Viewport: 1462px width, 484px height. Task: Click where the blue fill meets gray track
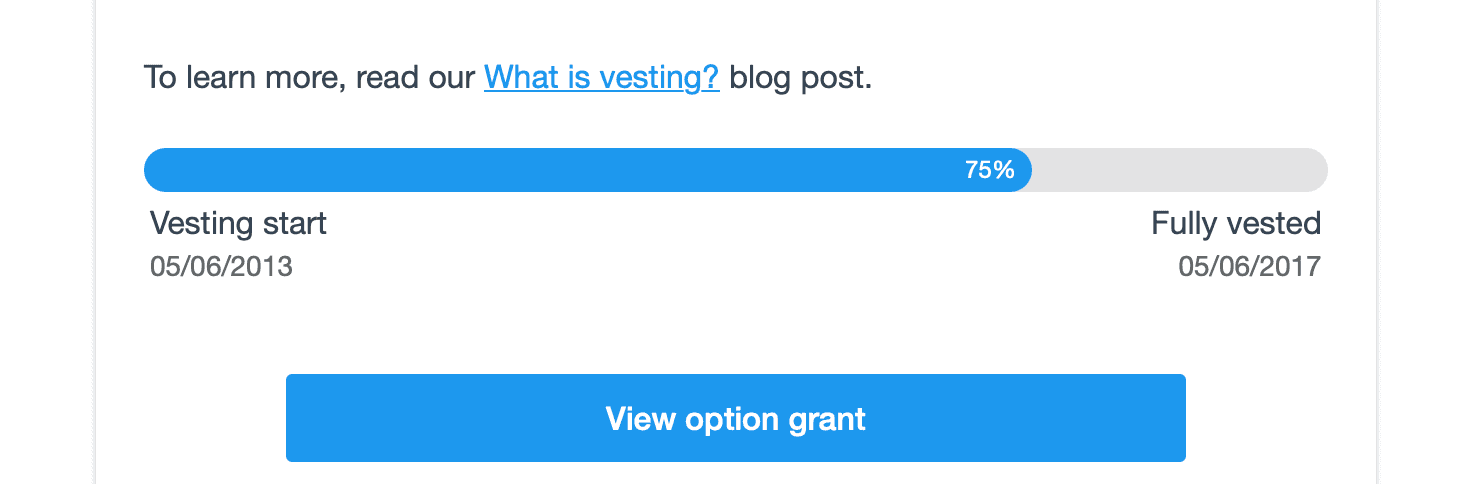coord(1030,170)
